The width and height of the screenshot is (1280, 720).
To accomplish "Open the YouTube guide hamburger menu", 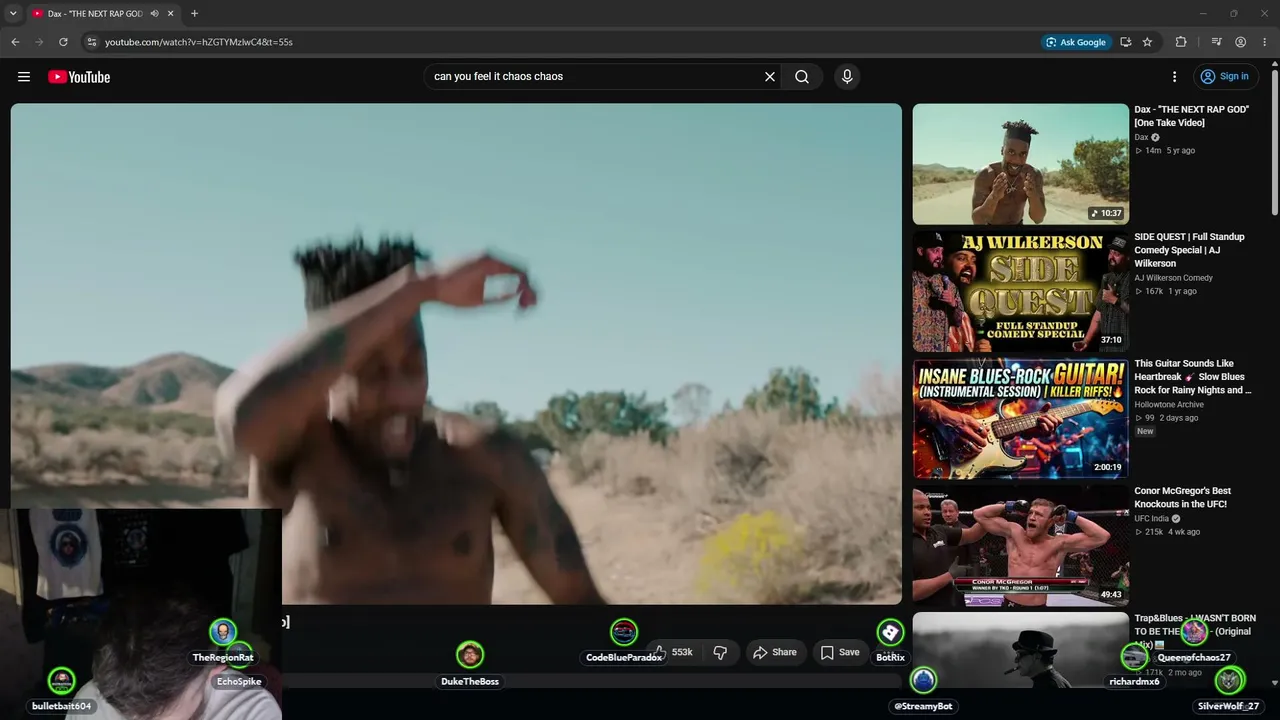I will click(x=24, y=77).
